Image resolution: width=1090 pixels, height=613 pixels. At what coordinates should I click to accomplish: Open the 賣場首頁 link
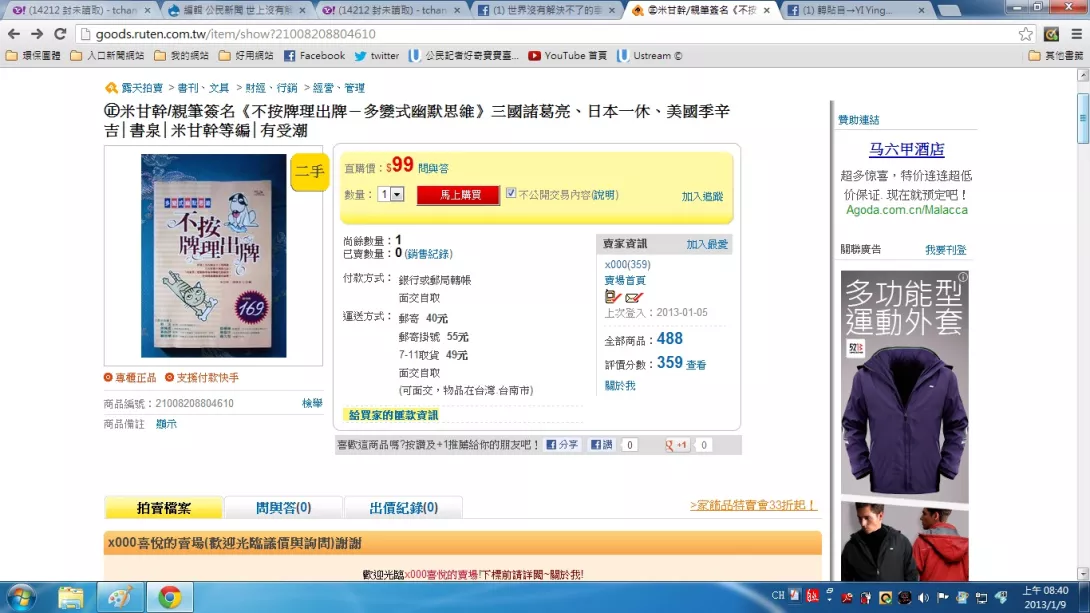[x=625, y=280]
